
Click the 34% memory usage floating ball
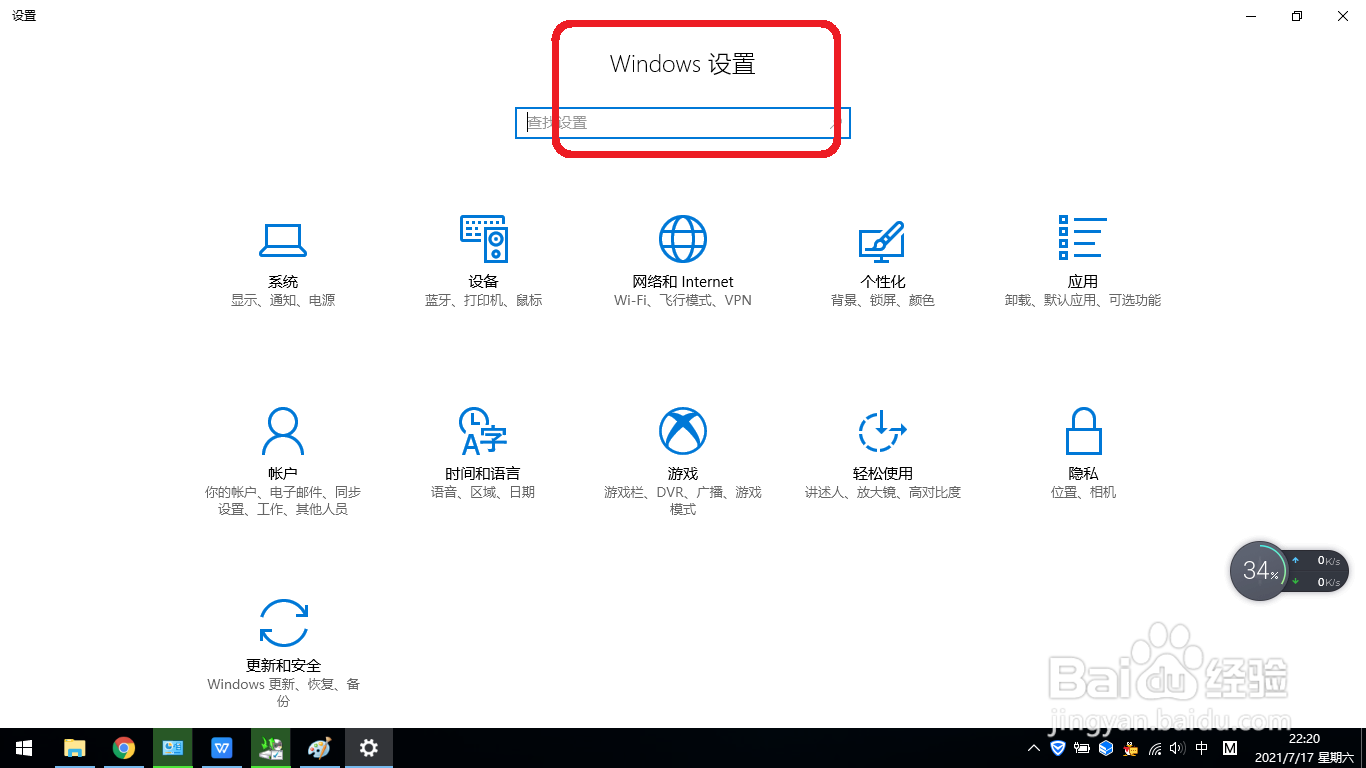pyautogui.click(x=1259, y=571)
